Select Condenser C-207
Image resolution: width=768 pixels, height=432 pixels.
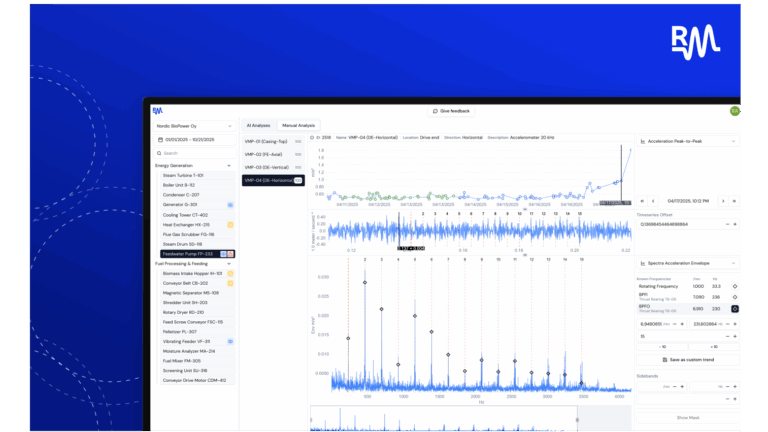pos(197,195)
